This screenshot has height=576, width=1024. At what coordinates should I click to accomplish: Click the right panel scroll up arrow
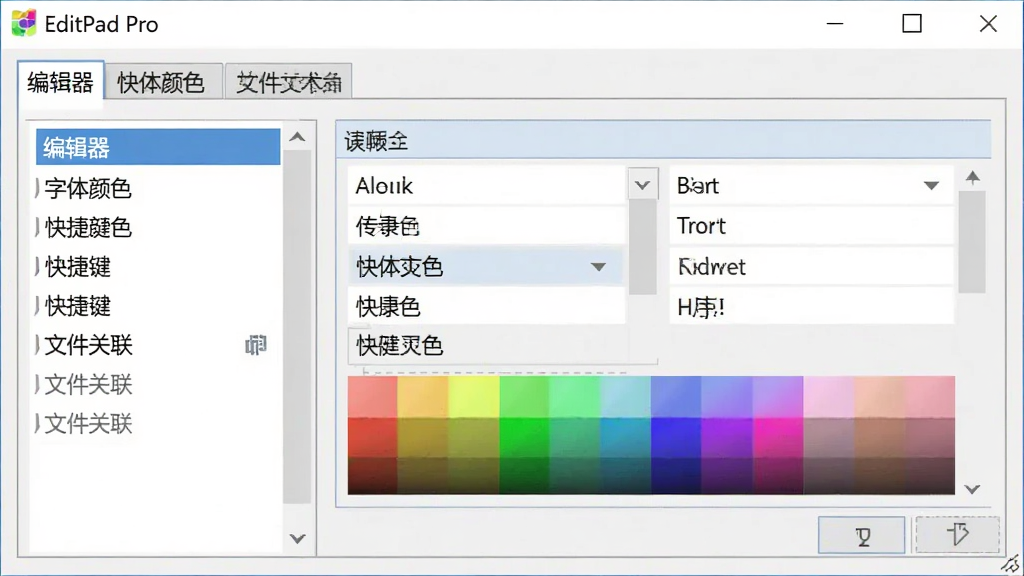click(x=973, y=178)
